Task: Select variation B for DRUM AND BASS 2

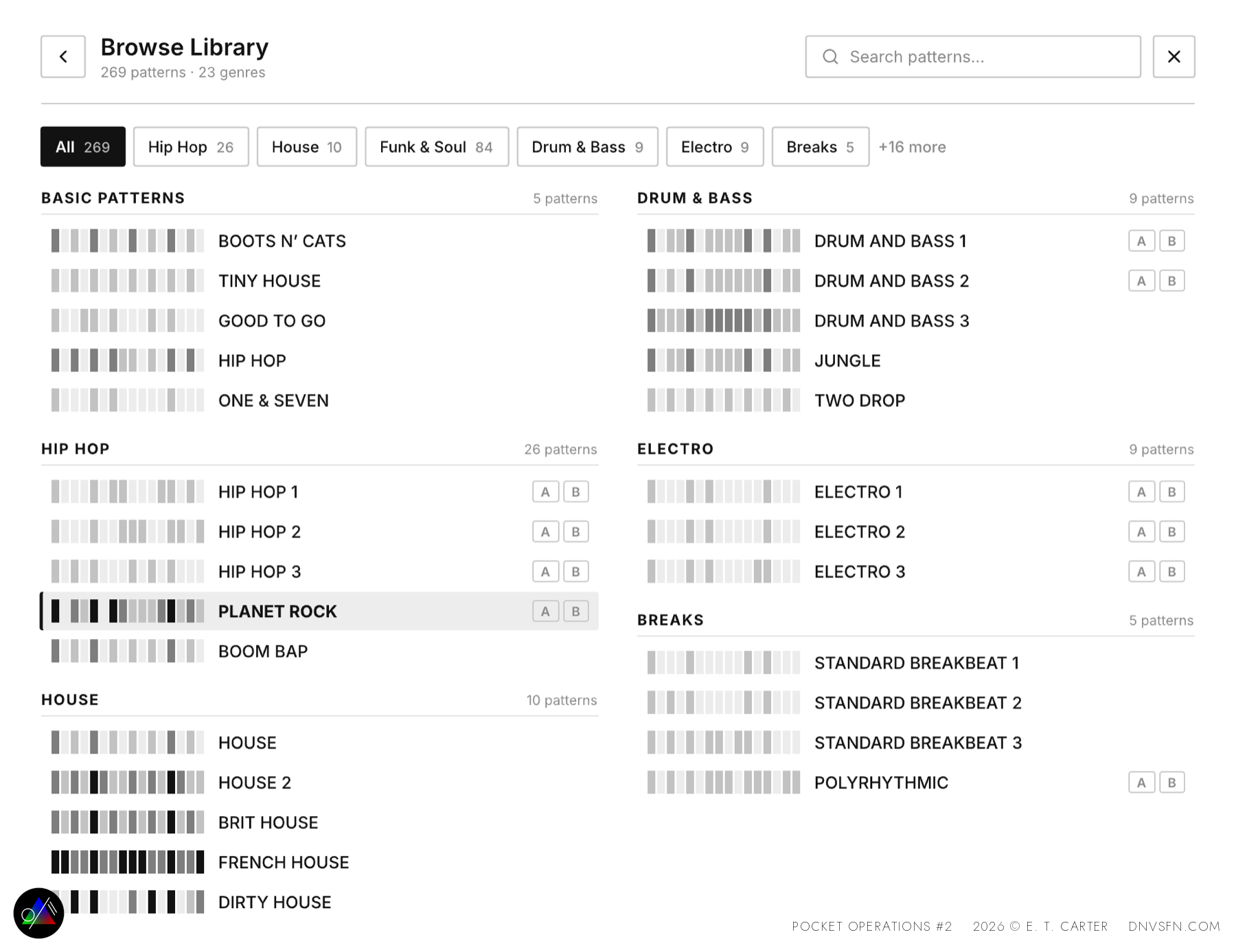Action: click(x=1172, y=281)
